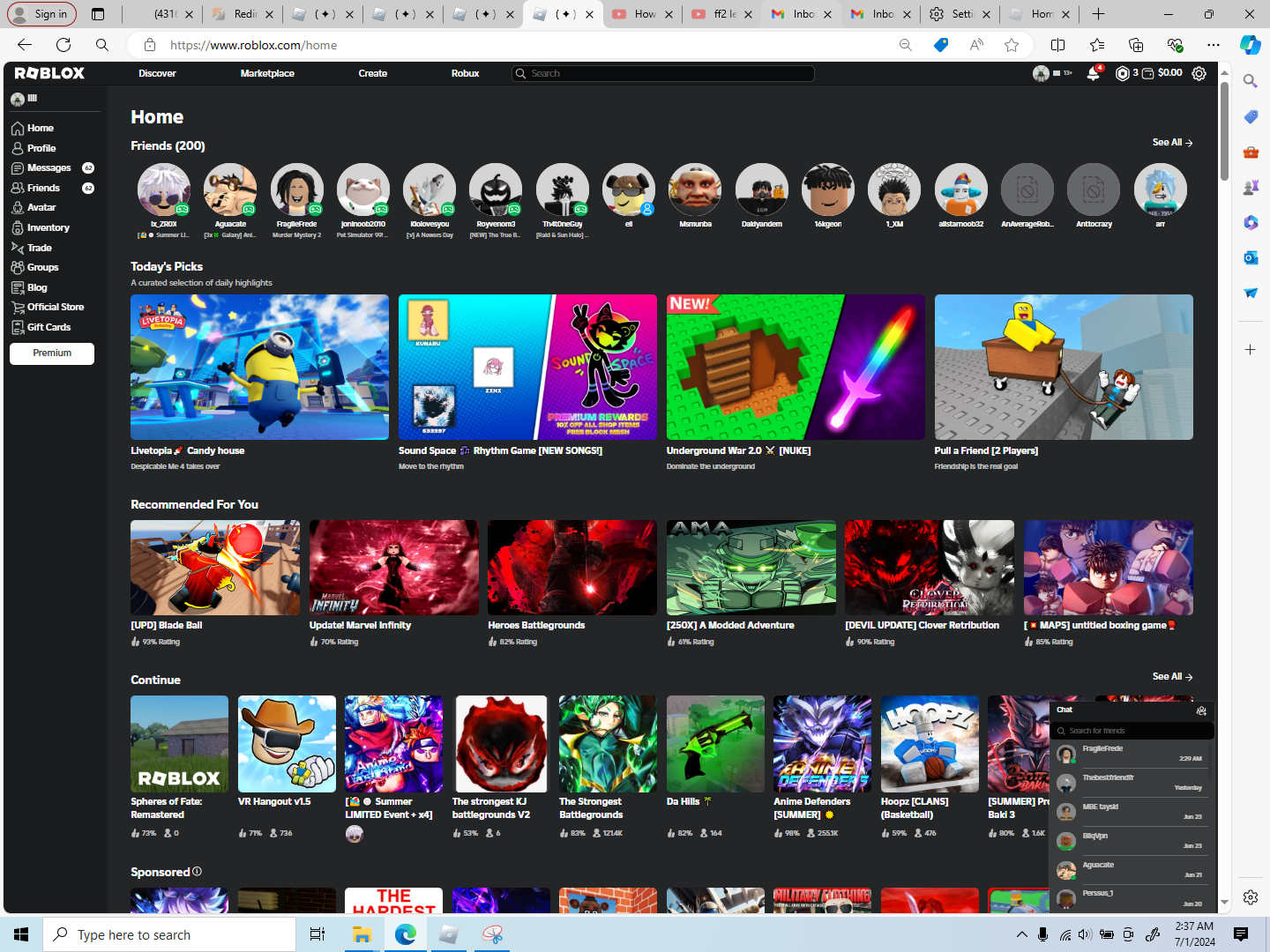1270x952 pixels.
Task: Click the volume icon in system tray
Action: pyautogui.click(x=1084, y=934)
